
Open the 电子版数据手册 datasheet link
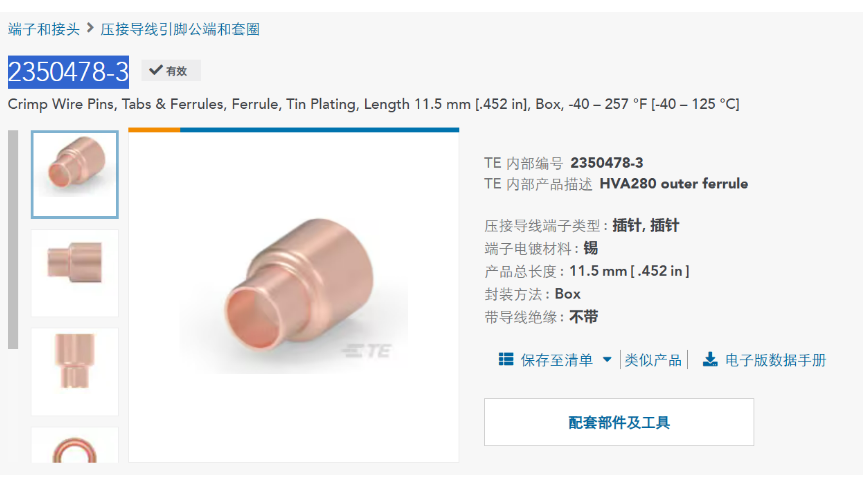pyautogui.click(x=775, y=360)
